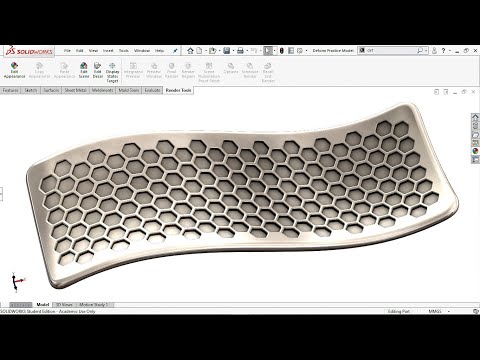Click the Print icon
The image size is (480, 360).
click(x=240, y=51)
